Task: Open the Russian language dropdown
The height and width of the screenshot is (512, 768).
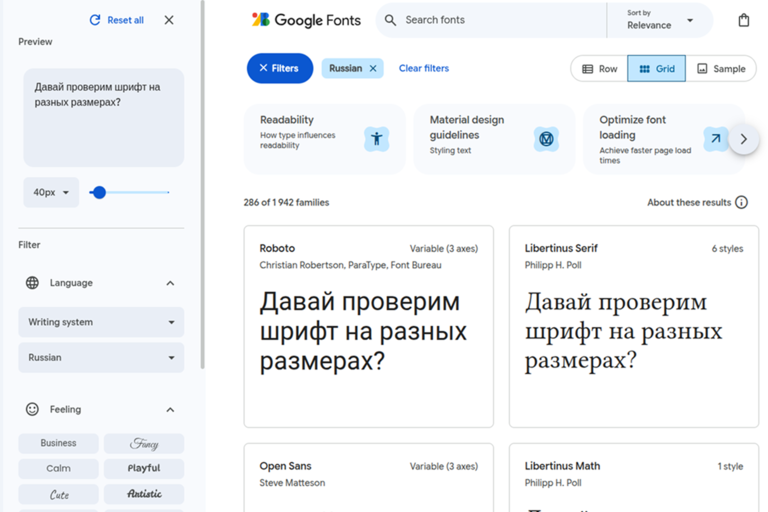Action: click(x=101, y=358)
